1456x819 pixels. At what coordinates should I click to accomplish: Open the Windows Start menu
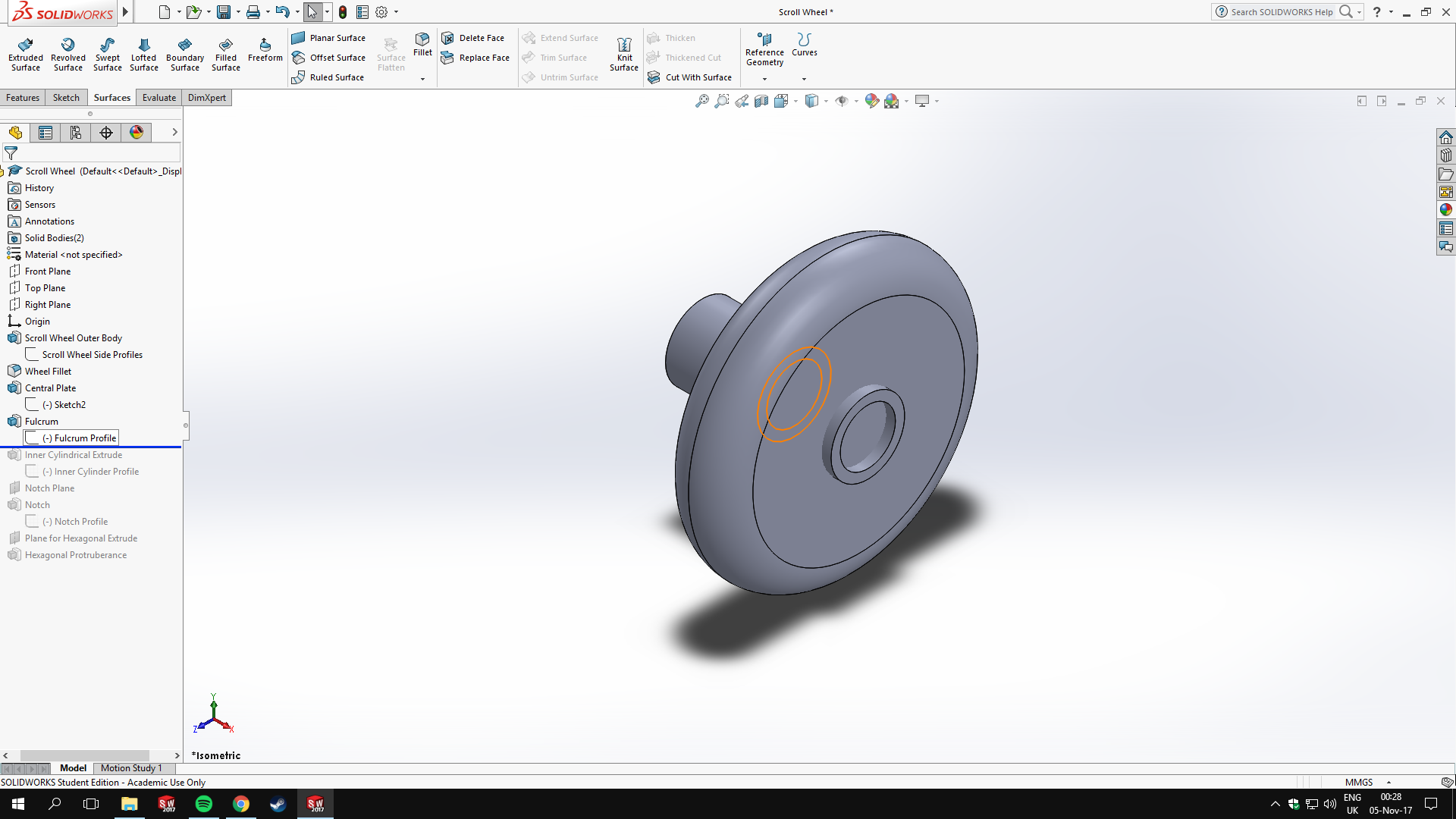tap(18, 804)
